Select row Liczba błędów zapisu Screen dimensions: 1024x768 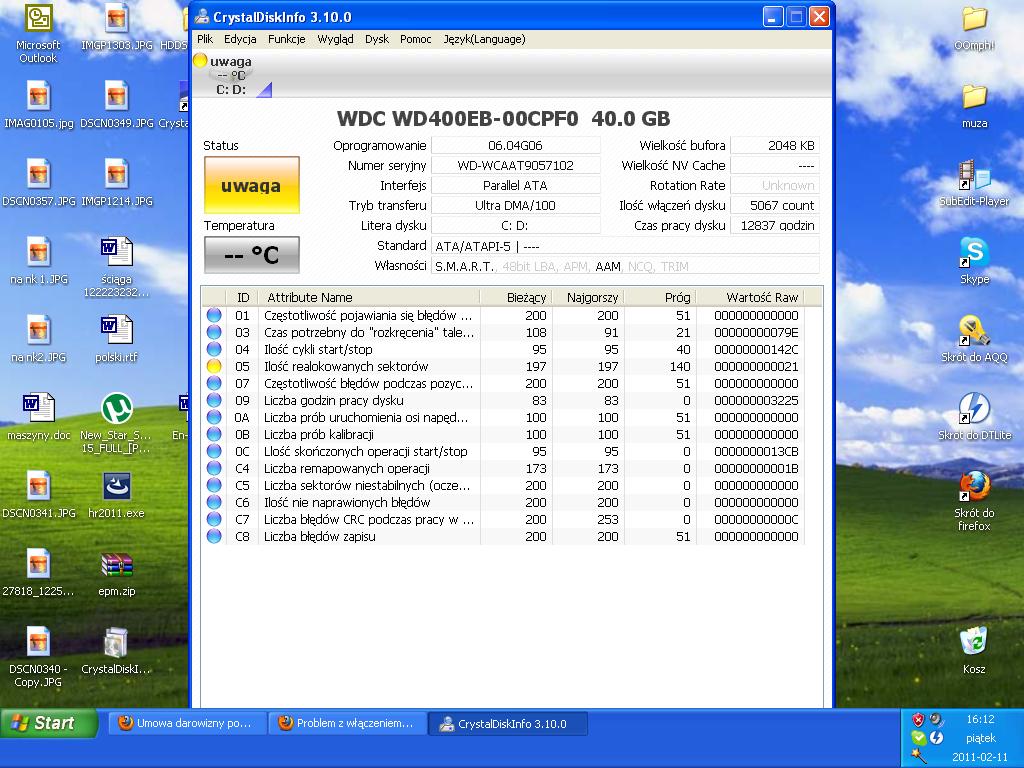(x=503, y=536)
